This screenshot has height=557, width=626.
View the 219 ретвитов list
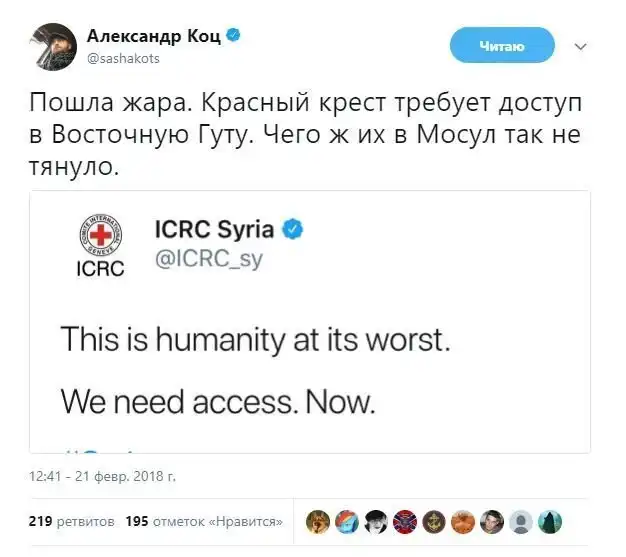coord(72,521)
